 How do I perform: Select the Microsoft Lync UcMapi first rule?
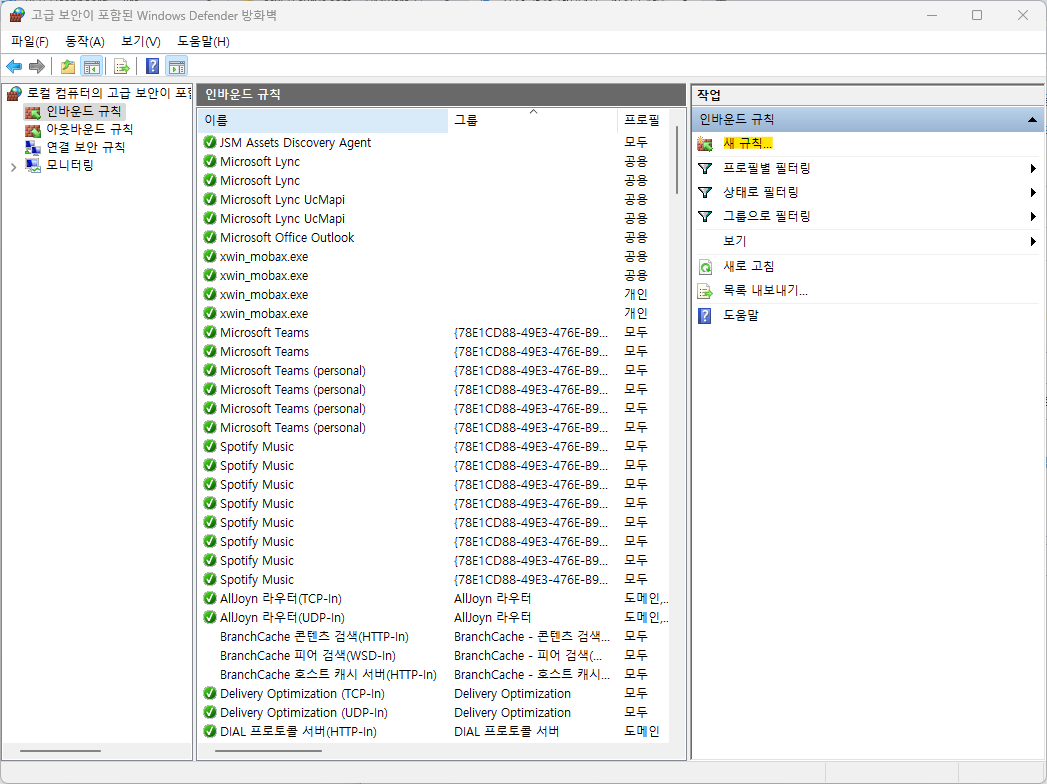282,200
